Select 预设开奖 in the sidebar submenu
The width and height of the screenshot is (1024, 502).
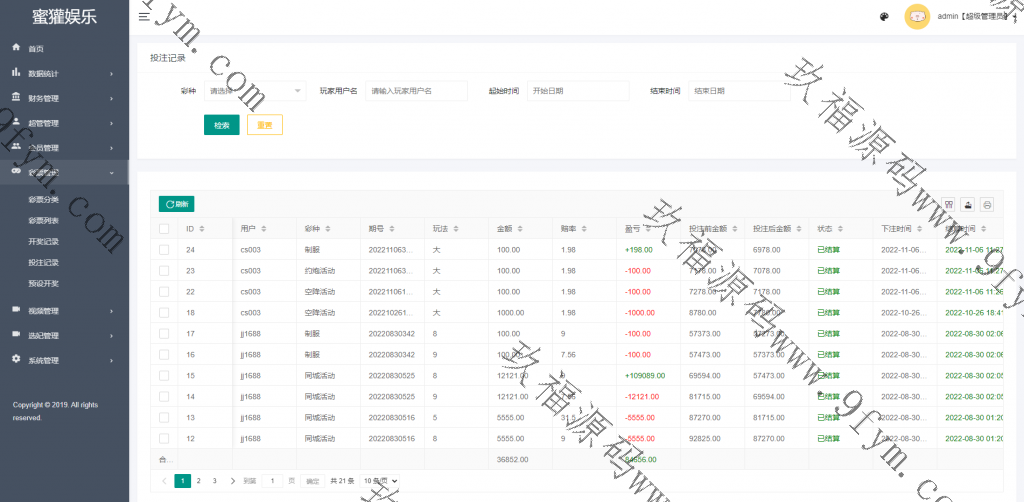coord(44,283)
